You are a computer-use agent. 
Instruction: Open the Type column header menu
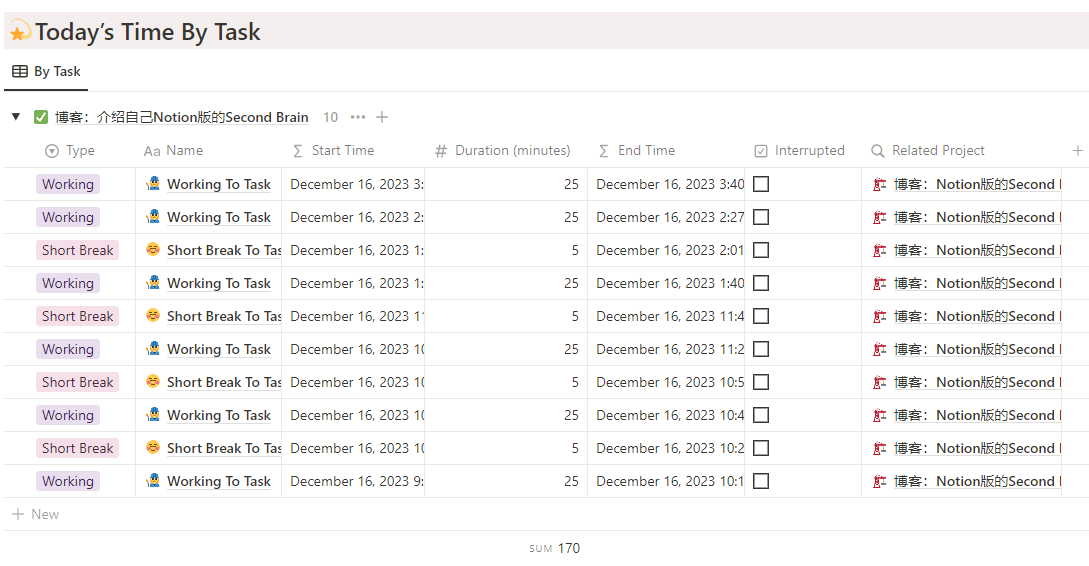point(70,151)
